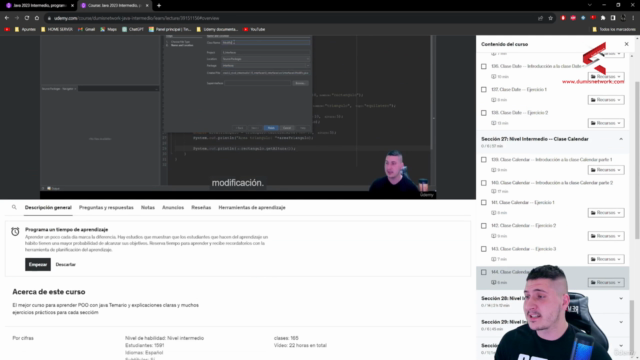
Task: Mark lecture 138 Clase Date Ejercicio 2 complete
Action: click(x=484, y=113)
